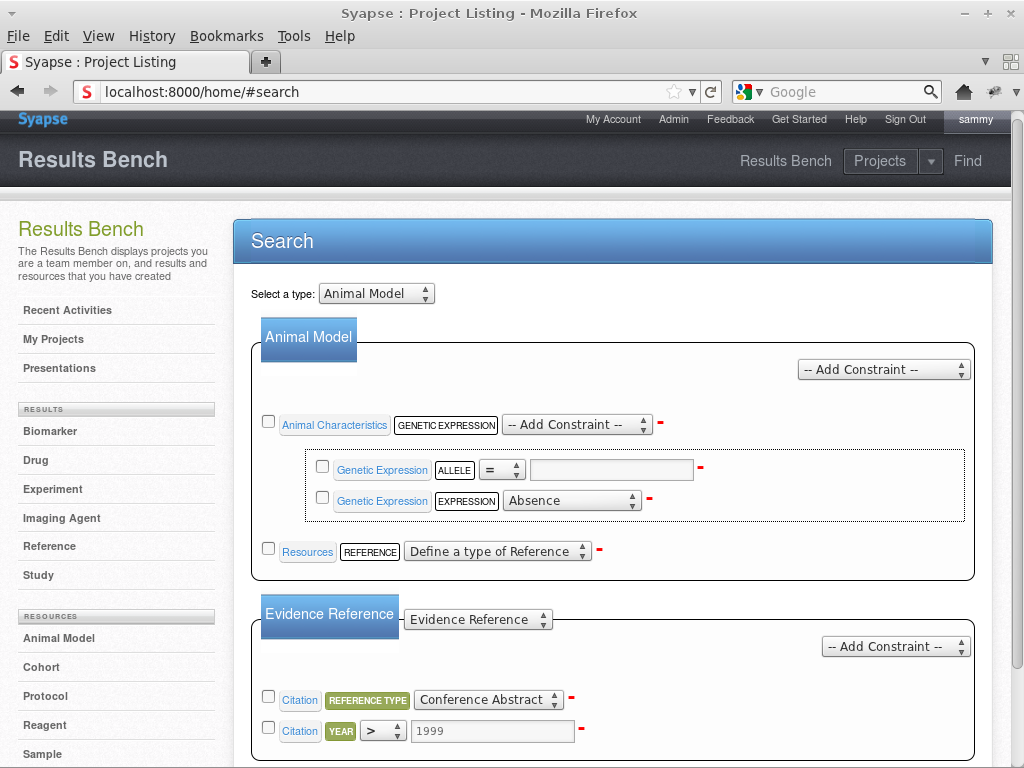The height and width of the screenshot is (768, 1024).
Task: Remove the Citation Year constraint red minus
Action: coord(581,729)
